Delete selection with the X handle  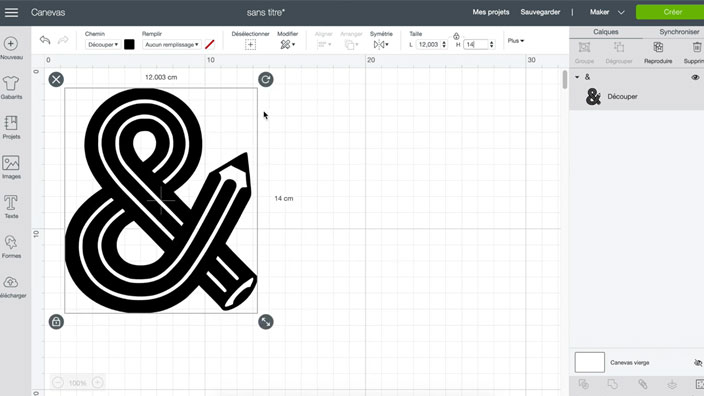pos(56,79)
